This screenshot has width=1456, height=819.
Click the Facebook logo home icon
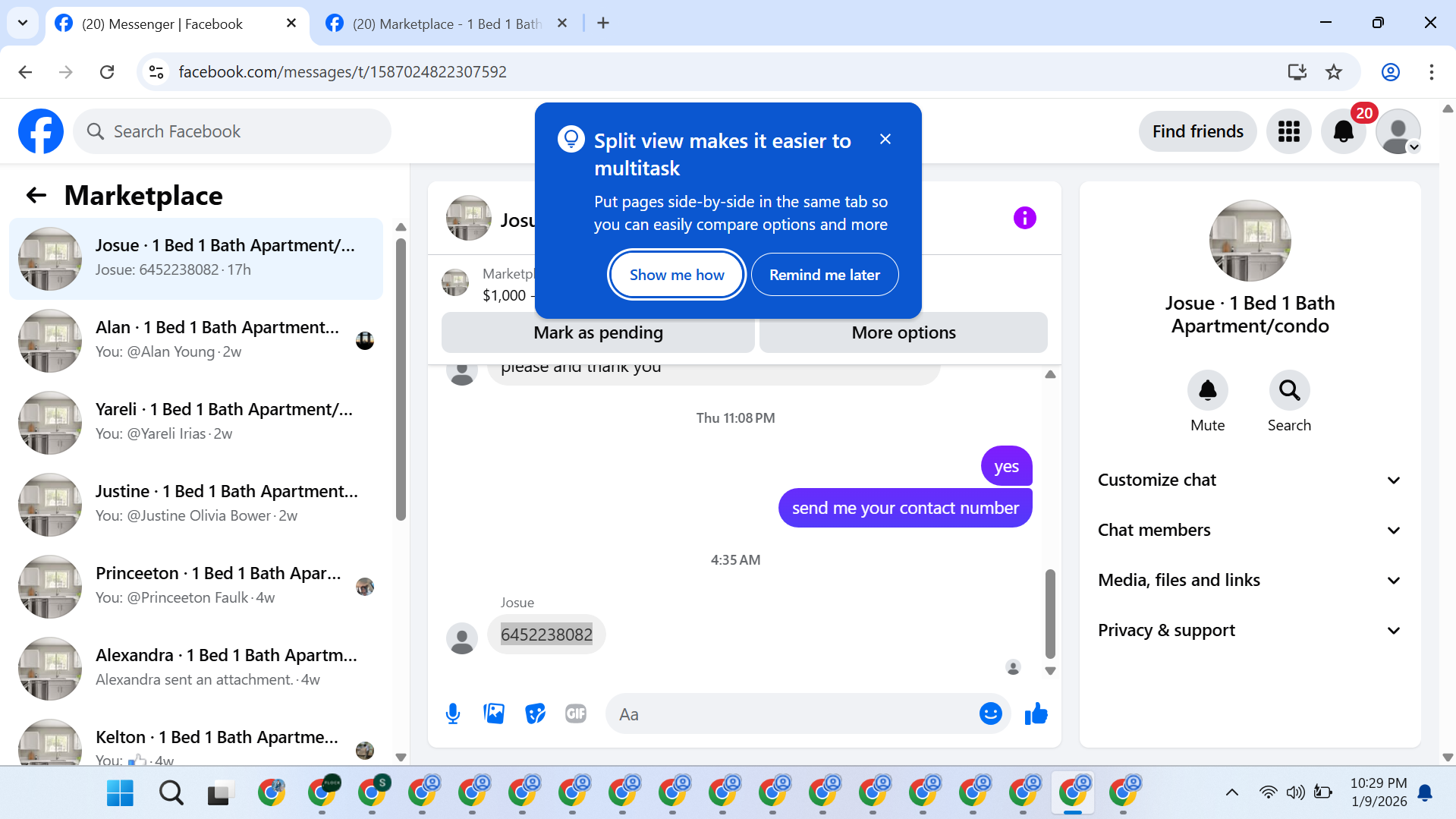tap(41, 131)
